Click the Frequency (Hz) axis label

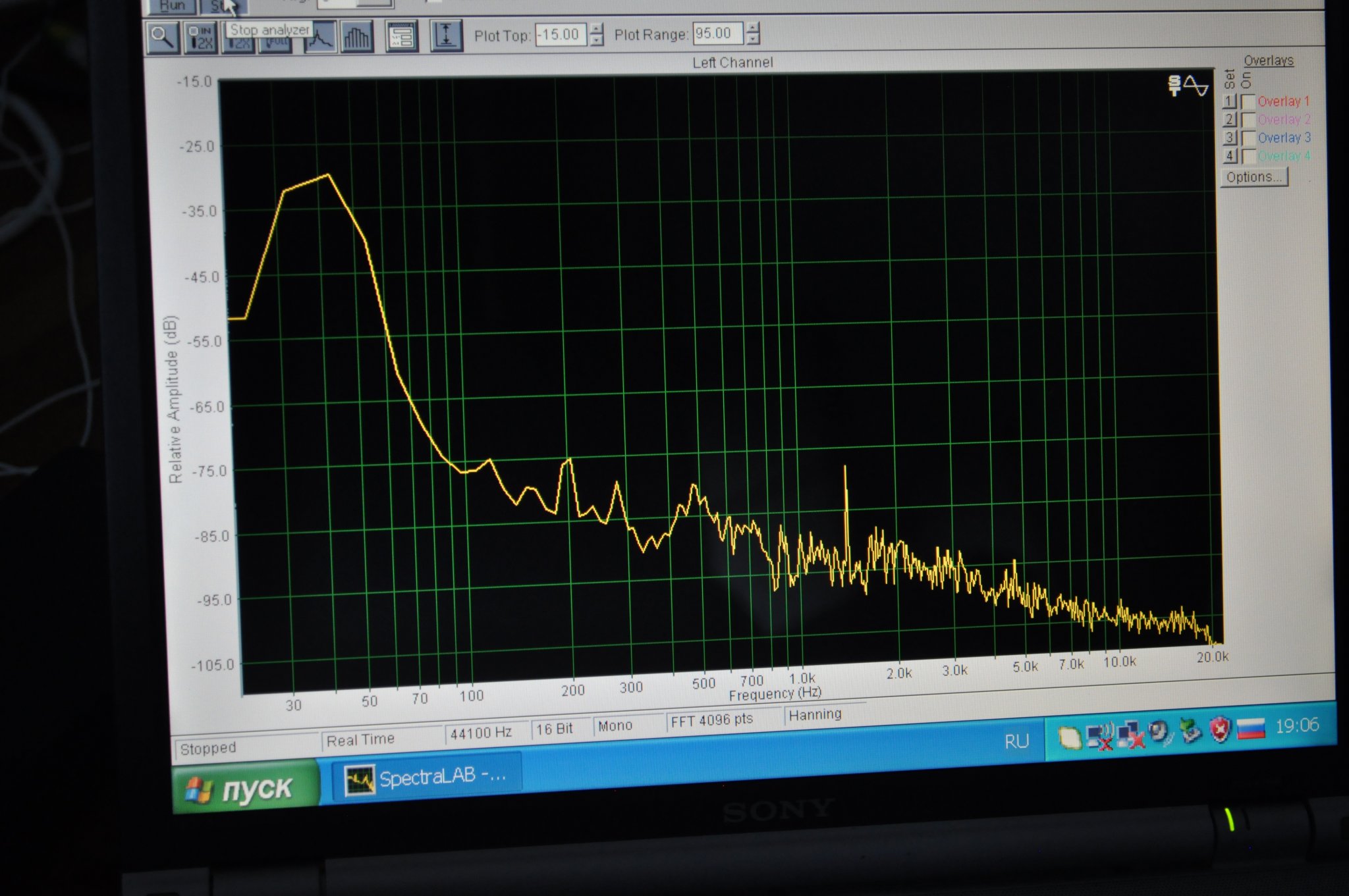coord(775,694)
